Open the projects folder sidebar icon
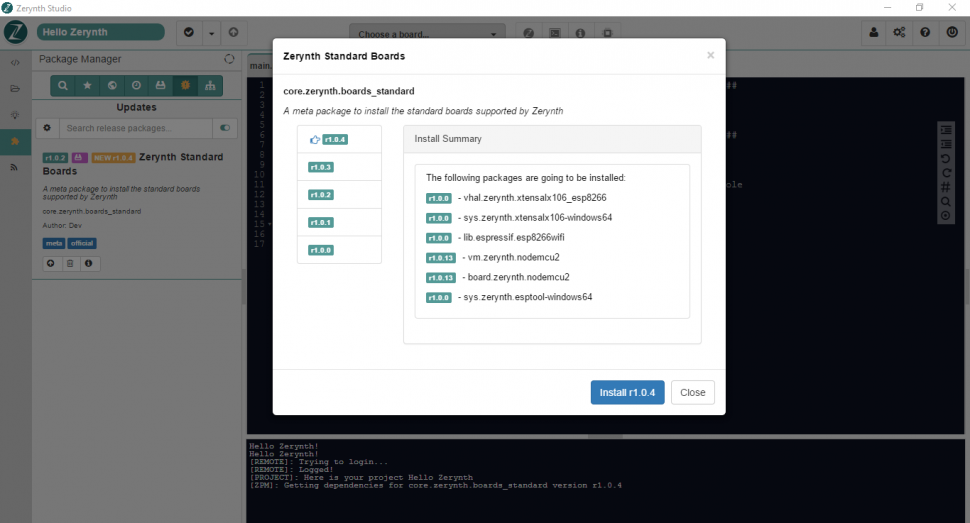Image resolution: width=970 pixels, height=523 pixels. (x=15, y=89)
